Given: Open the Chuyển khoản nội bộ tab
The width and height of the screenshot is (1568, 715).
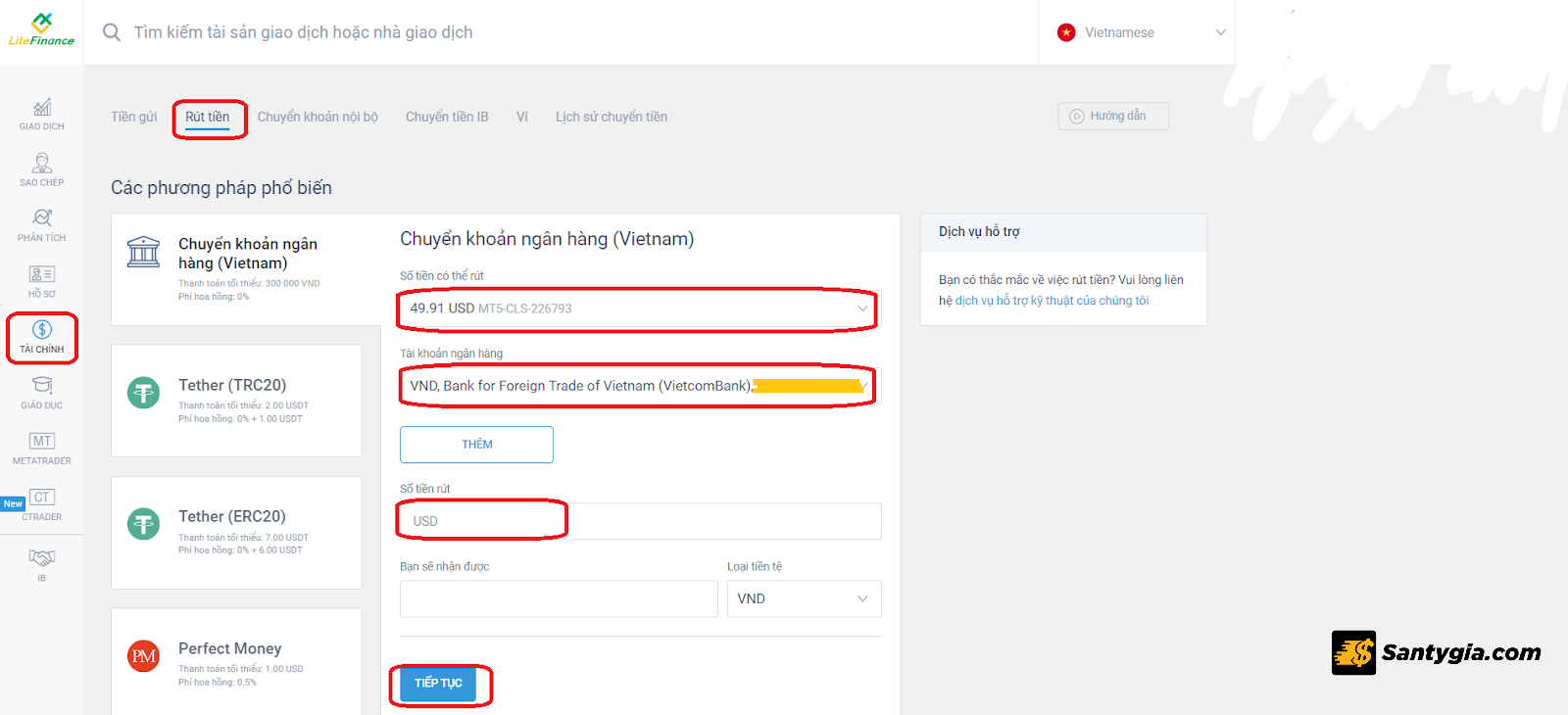Looking at the screenshot, I should [x=318, y=117].
